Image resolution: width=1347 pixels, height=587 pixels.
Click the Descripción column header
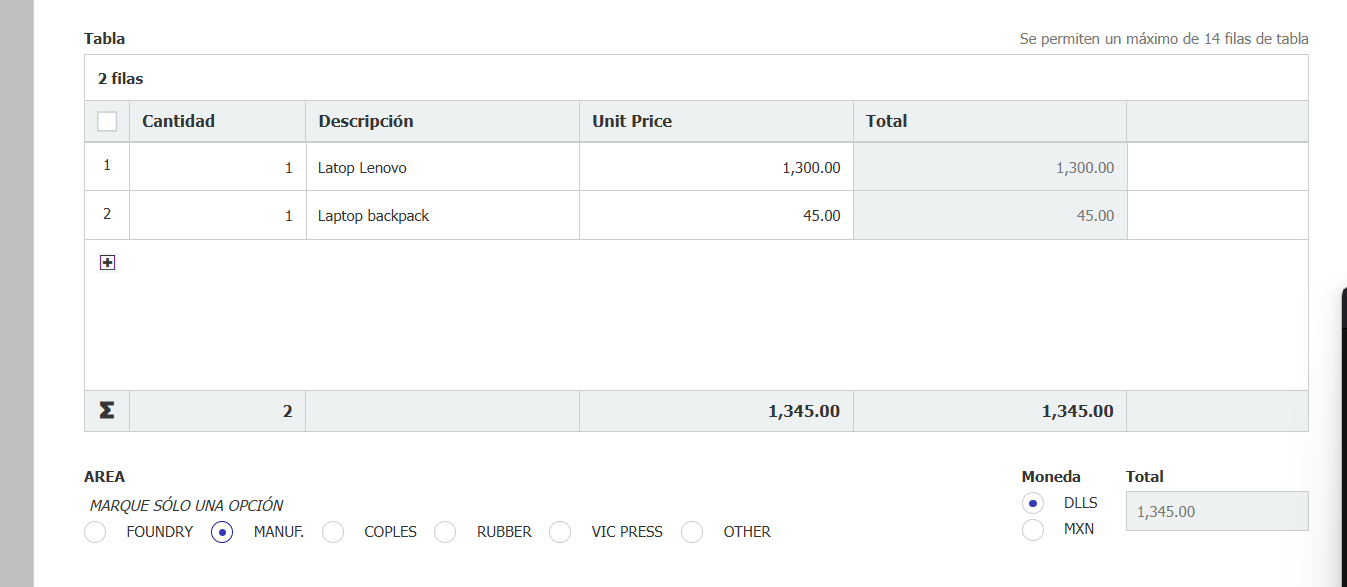coord(442,121)
